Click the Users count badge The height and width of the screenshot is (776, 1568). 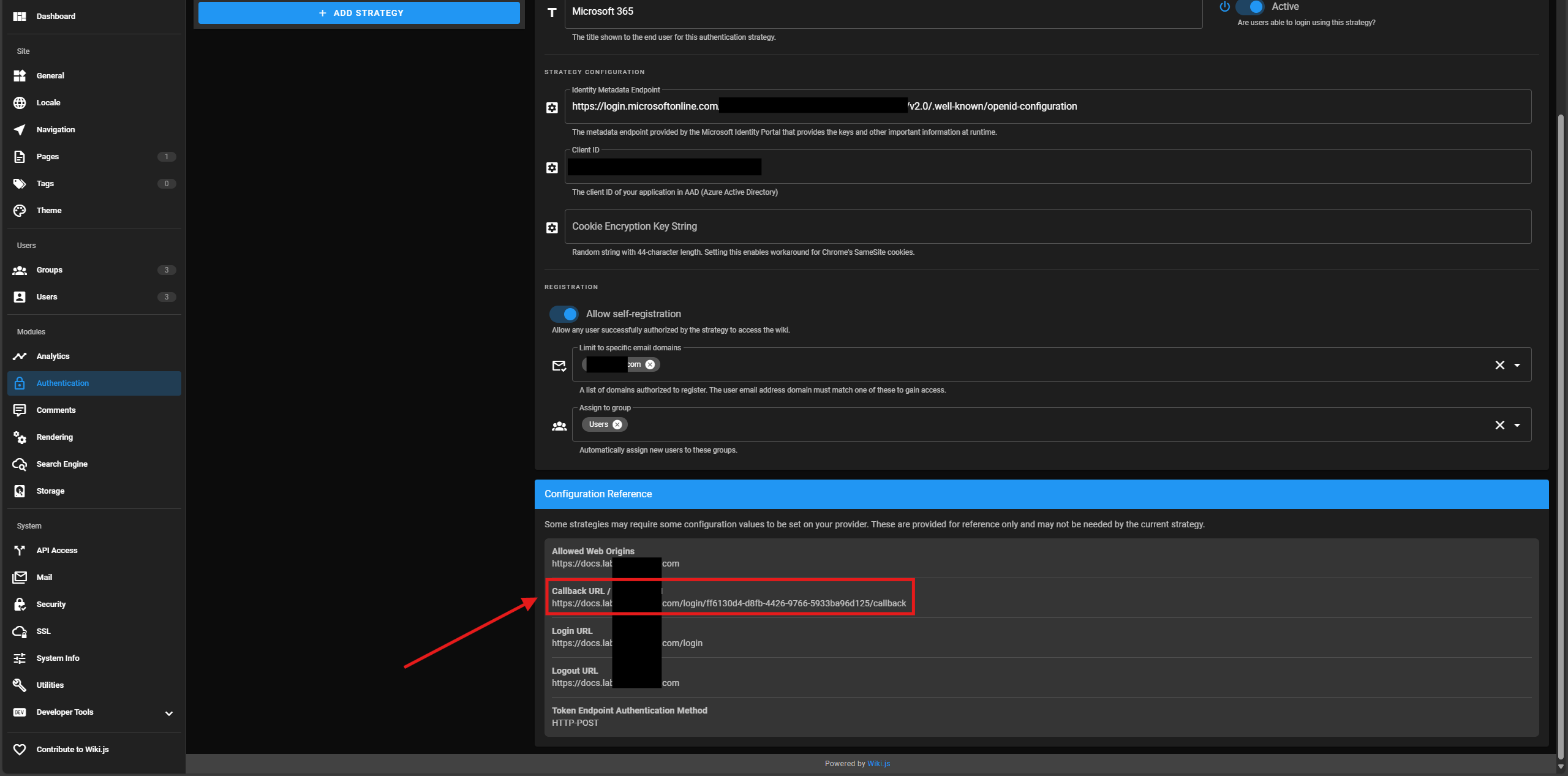pyautogui.click(x=167, y=297)
